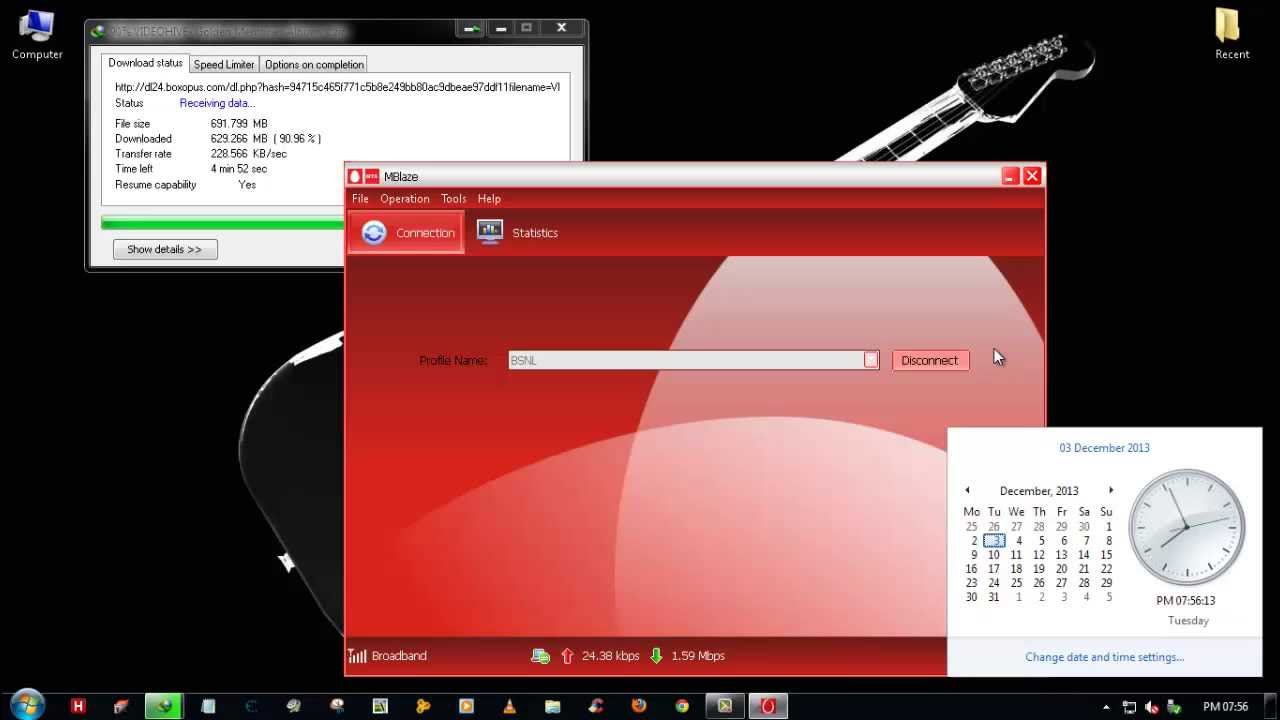
Task: Click the download URL text in IDM window
Action: tap(337, 87)
